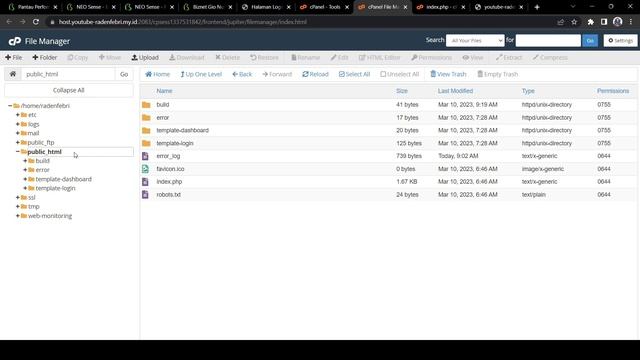Click the View toolbar button
Screen dimensions: 640x360
point(473,58)
